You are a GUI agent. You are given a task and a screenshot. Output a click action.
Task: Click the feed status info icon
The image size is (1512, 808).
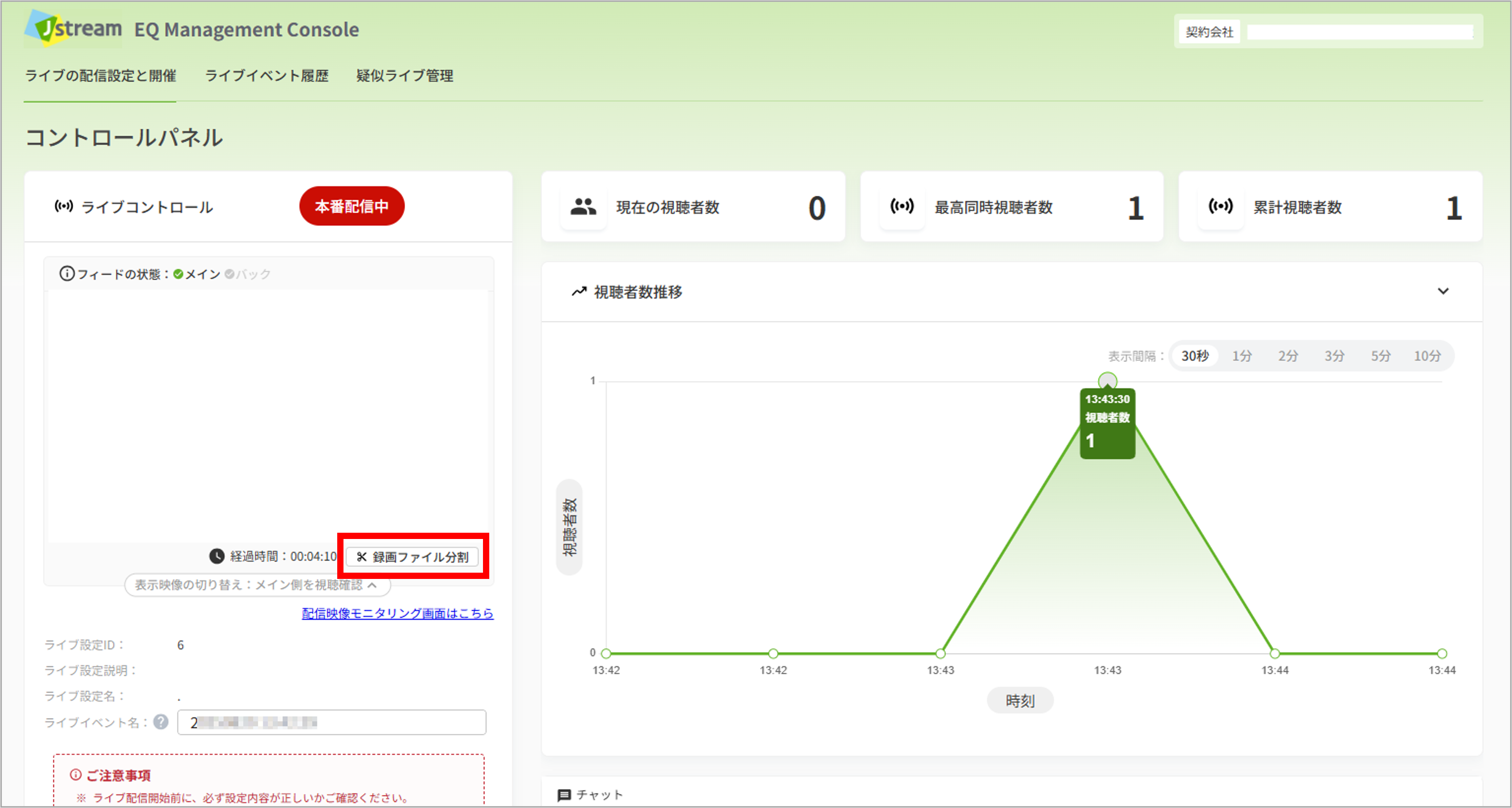pyautogui.click(x=67, y=274)
